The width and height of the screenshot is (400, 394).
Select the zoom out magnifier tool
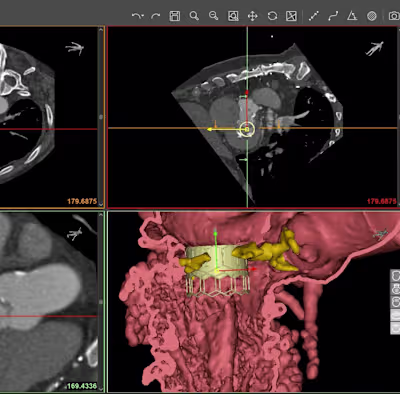[x=213, y=16]
